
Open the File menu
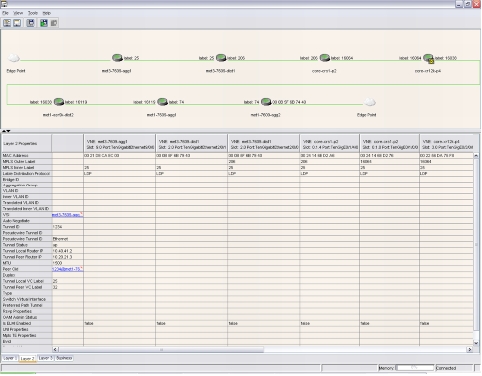5,13
